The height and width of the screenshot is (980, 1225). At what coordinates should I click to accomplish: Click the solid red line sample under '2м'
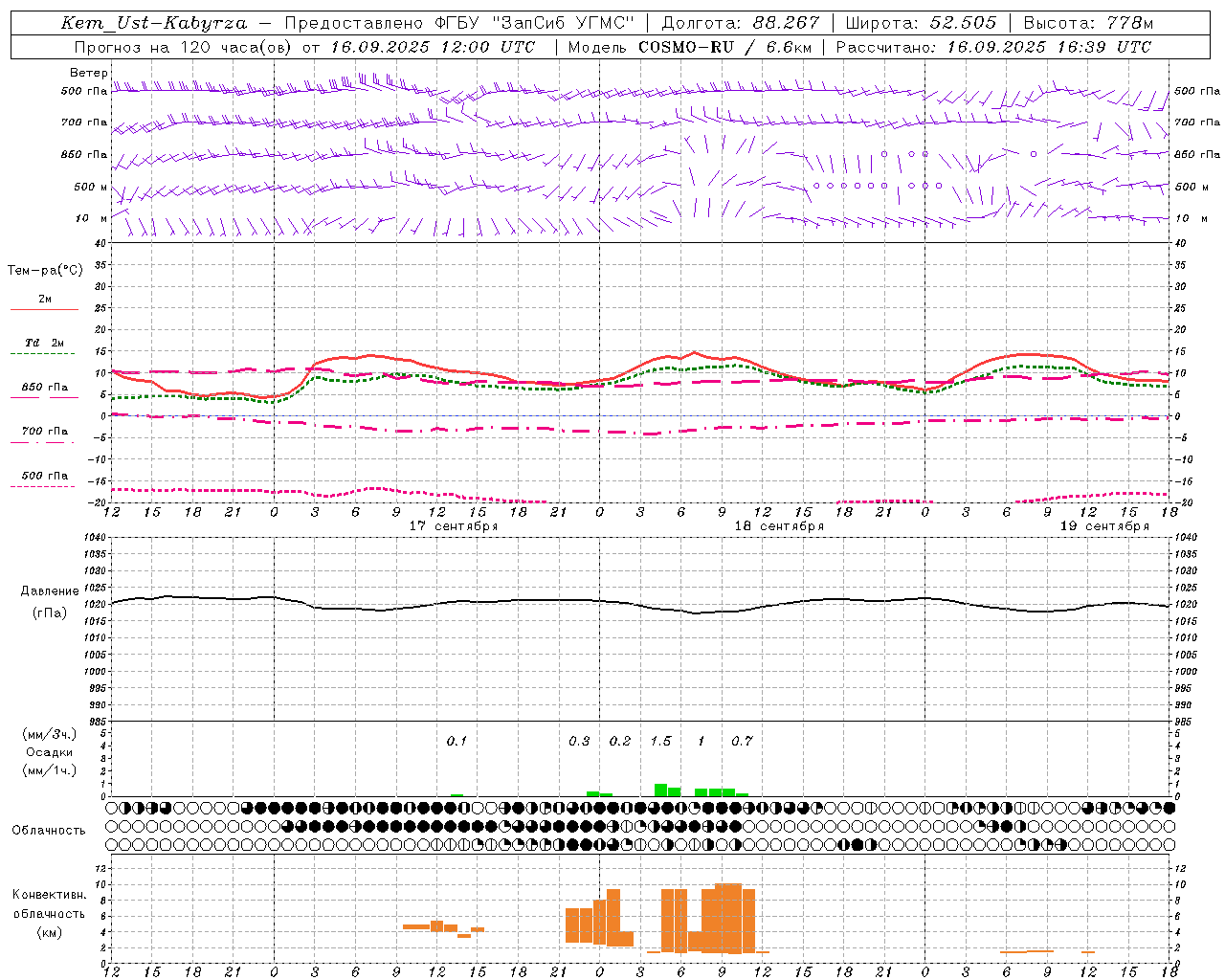click(x=44, y=309)
